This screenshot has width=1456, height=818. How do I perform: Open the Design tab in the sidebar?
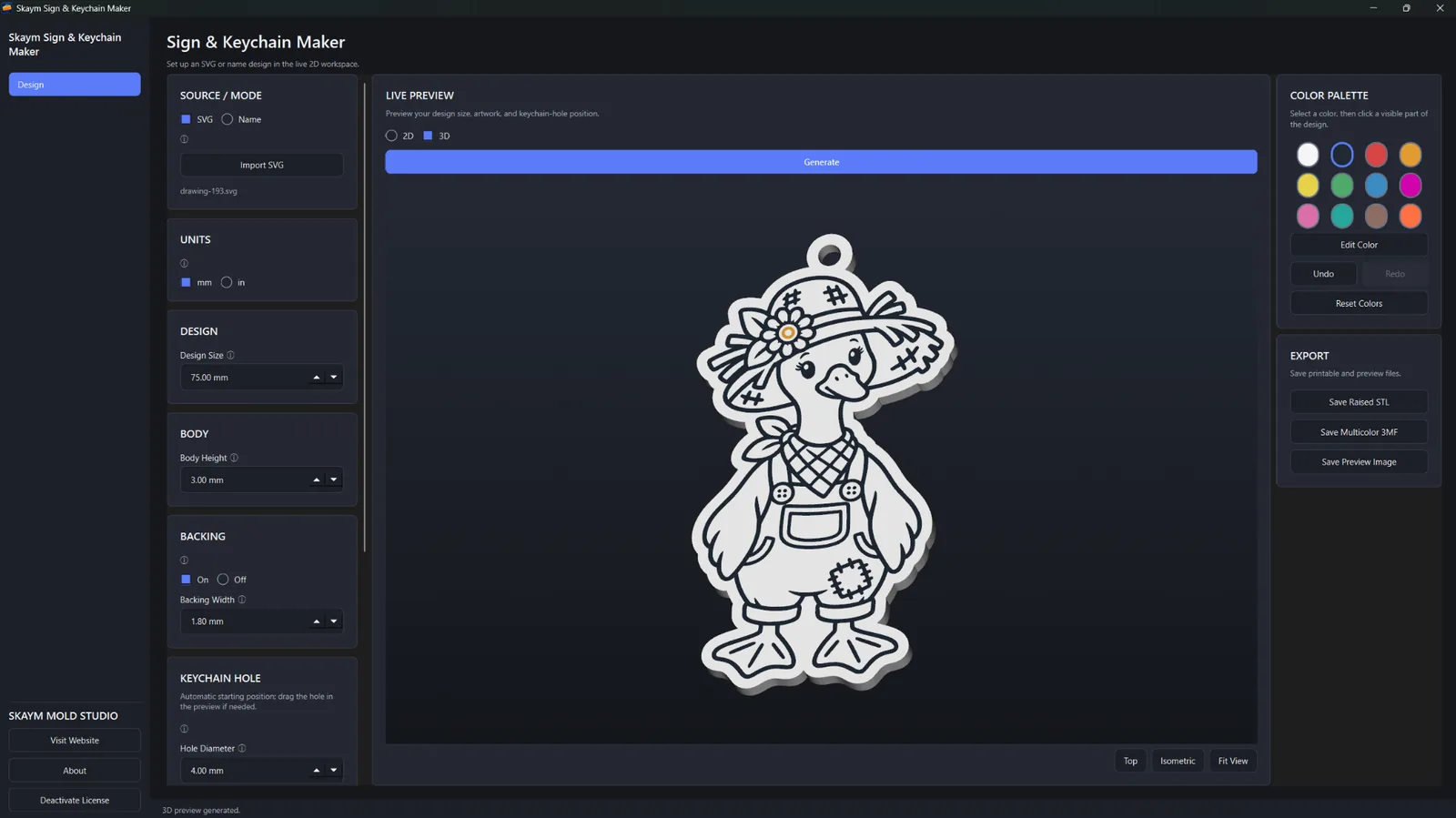[75, 85]
